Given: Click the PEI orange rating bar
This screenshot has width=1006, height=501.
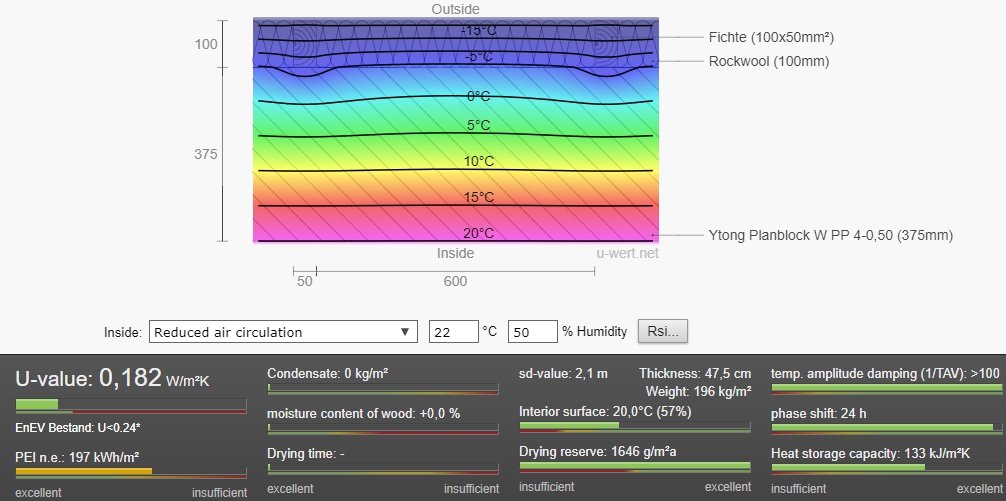Looking at the screenshot, I should 131,473.
